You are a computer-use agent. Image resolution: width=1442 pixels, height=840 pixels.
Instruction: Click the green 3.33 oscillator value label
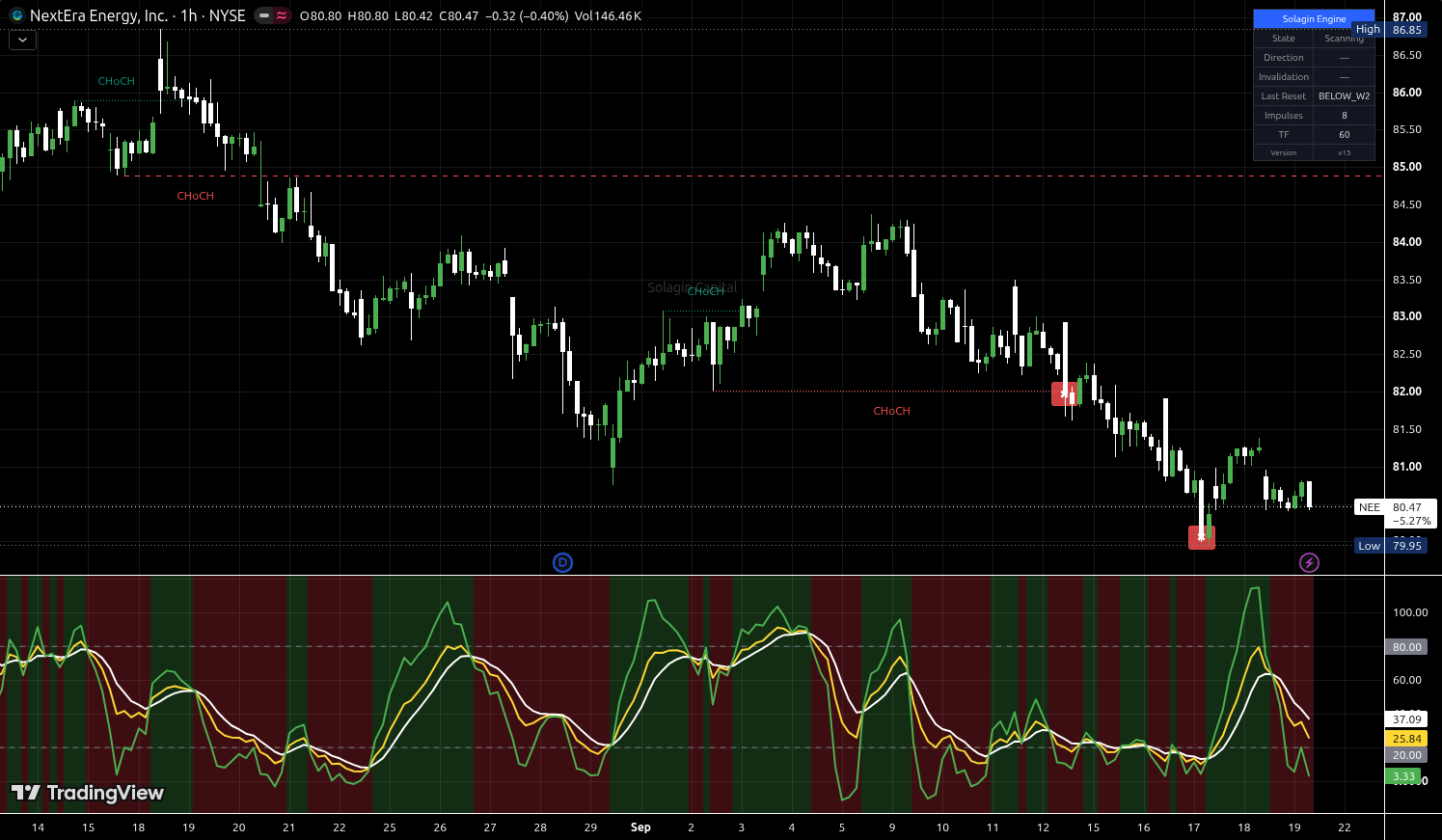(1403, 776)
